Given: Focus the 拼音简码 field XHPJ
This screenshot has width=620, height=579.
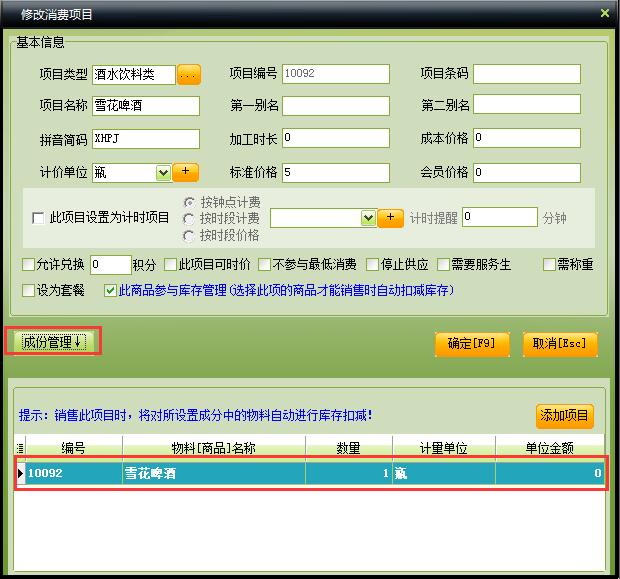Looking at the screenshot, I should coord(146,139).
